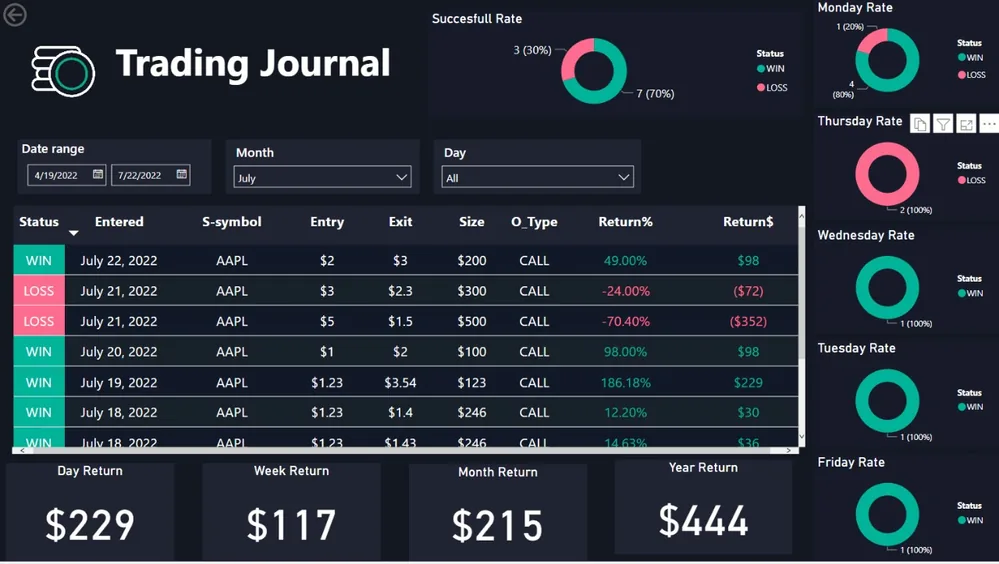Click the Day Return $229 card
Image resolution: width=999 pixels, height=564 pixels.
90,510
